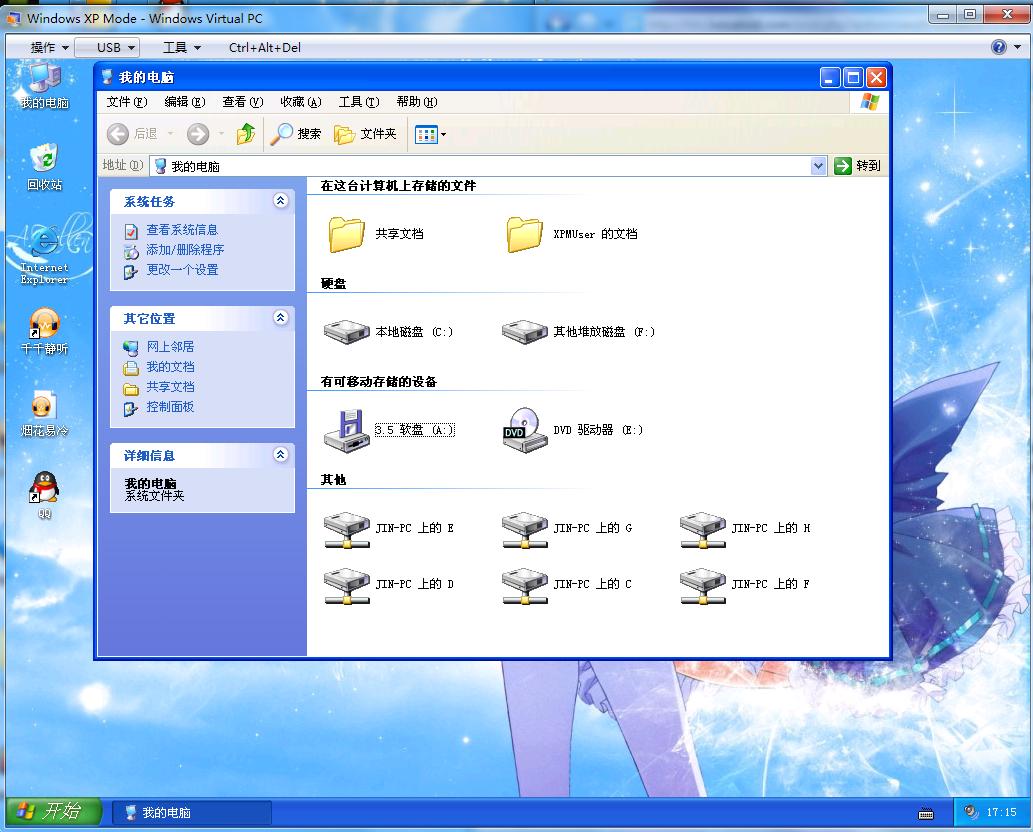This screenshot has width=1033, height=832.
Task: Open the 共享文档 folder icon
Action: [x=346, y=235]
